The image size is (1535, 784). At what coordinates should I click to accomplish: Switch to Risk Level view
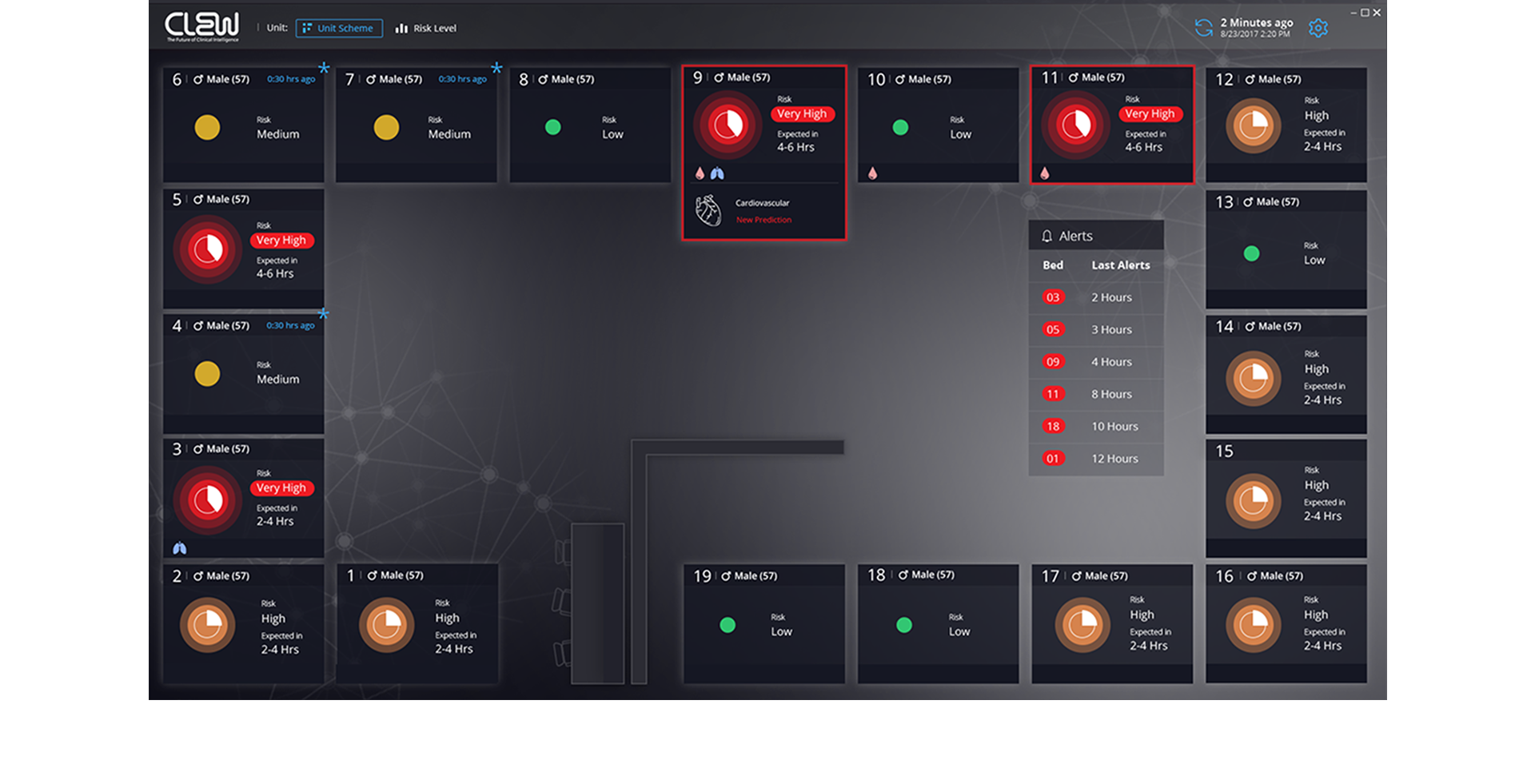425,28
